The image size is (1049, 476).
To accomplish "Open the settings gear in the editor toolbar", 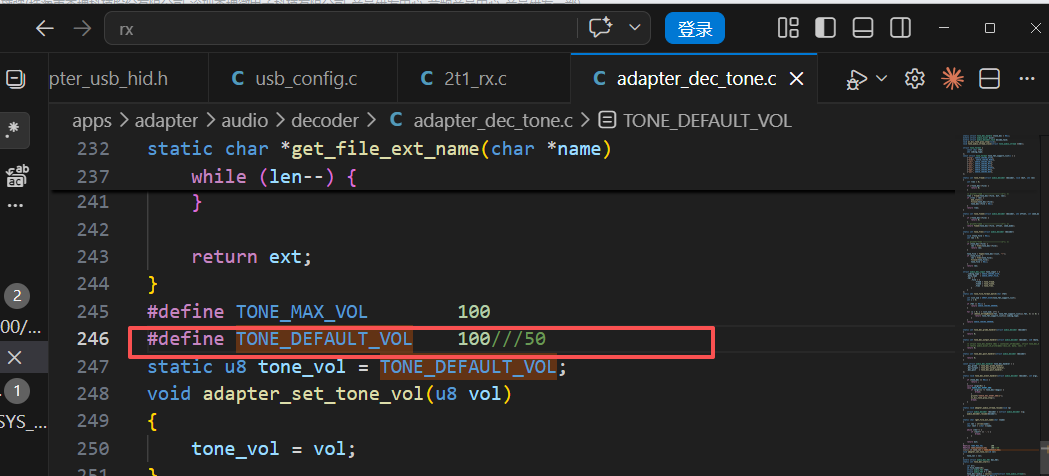I will 914,79.
